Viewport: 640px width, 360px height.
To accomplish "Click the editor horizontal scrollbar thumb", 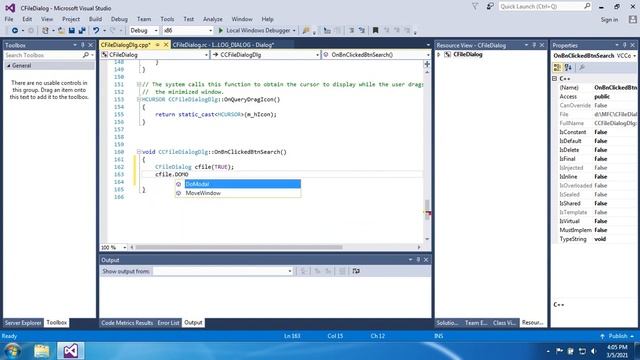I will click(239, 247).
